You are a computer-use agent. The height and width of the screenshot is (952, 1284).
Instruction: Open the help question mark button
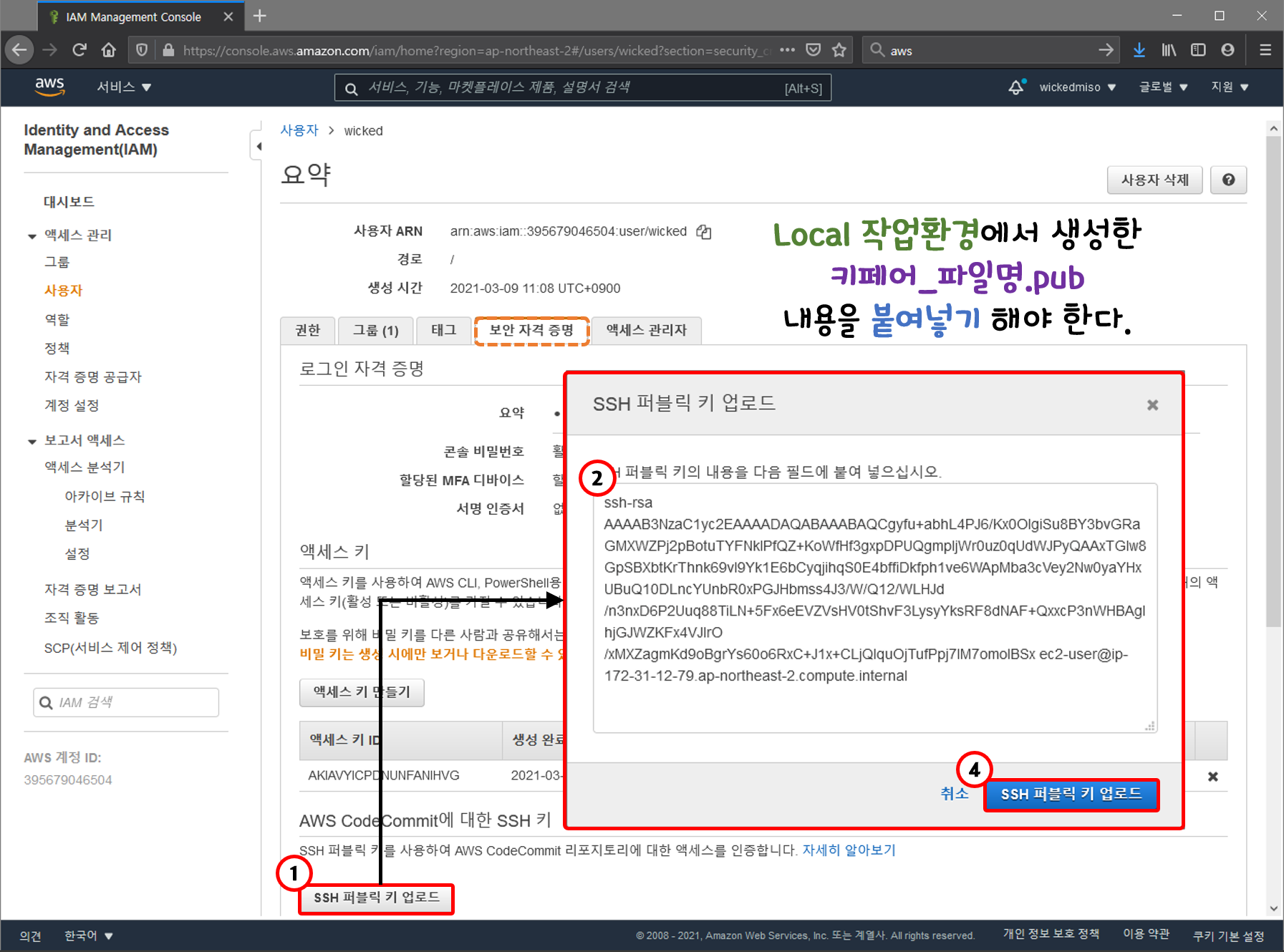pyautogui.click(x=1228, y=180)
